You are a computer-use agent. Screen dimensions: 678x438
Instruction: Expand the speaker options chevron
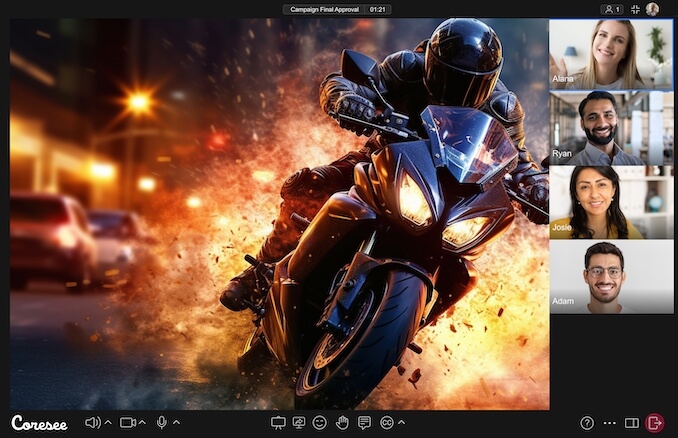(108, 423)
